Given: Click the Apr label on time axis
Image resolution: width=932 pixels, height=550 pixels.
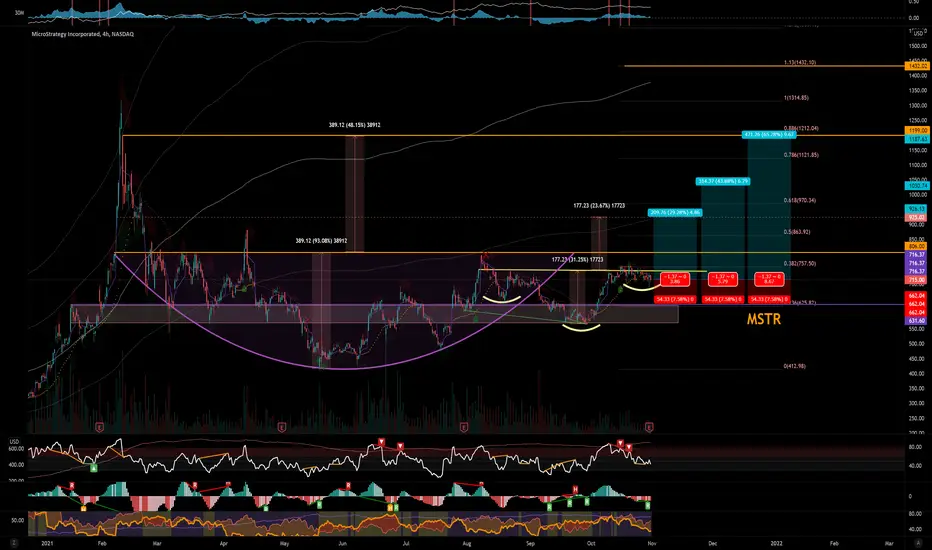Looking at the screenshot, I should point(223,543).
